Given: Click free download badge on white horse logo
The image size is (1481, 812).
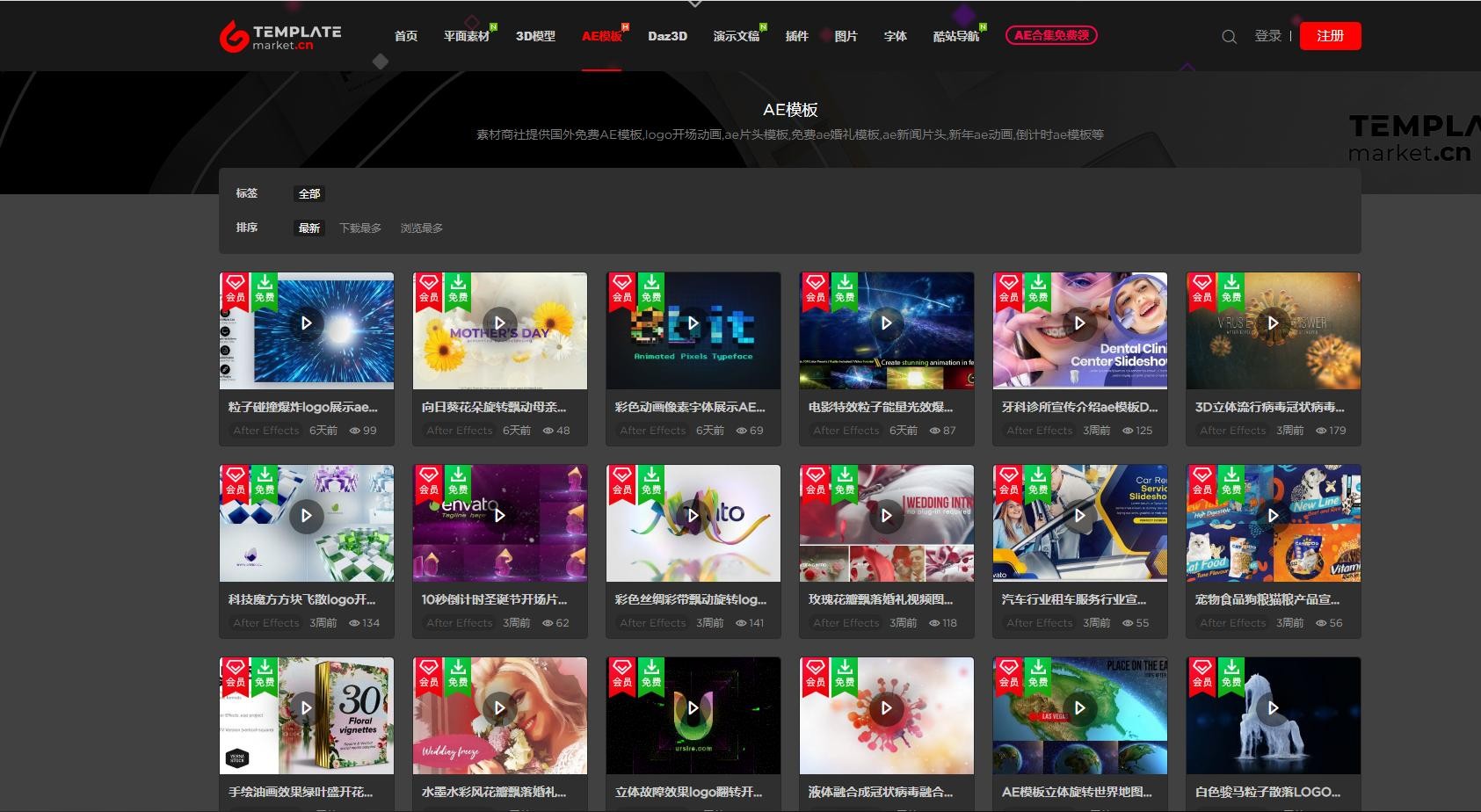Looking at the screenshot, I should coord(1231,674).
